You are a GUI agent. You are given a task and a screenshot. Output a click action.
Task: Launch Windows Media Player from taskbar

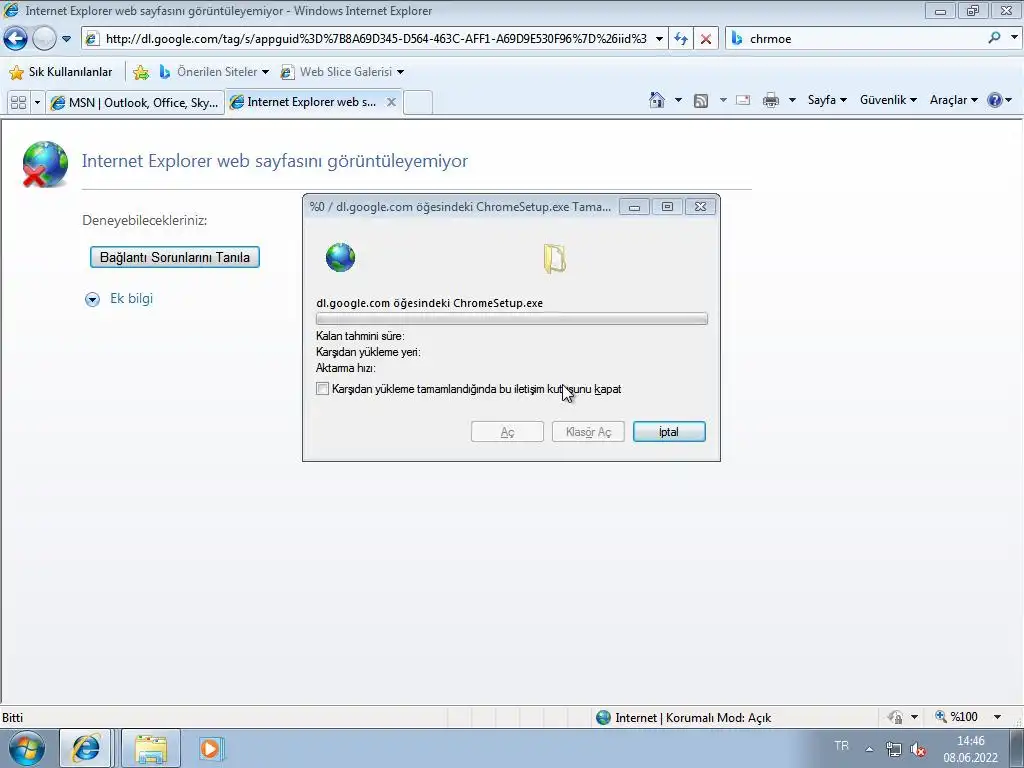(x=211, y=748)
